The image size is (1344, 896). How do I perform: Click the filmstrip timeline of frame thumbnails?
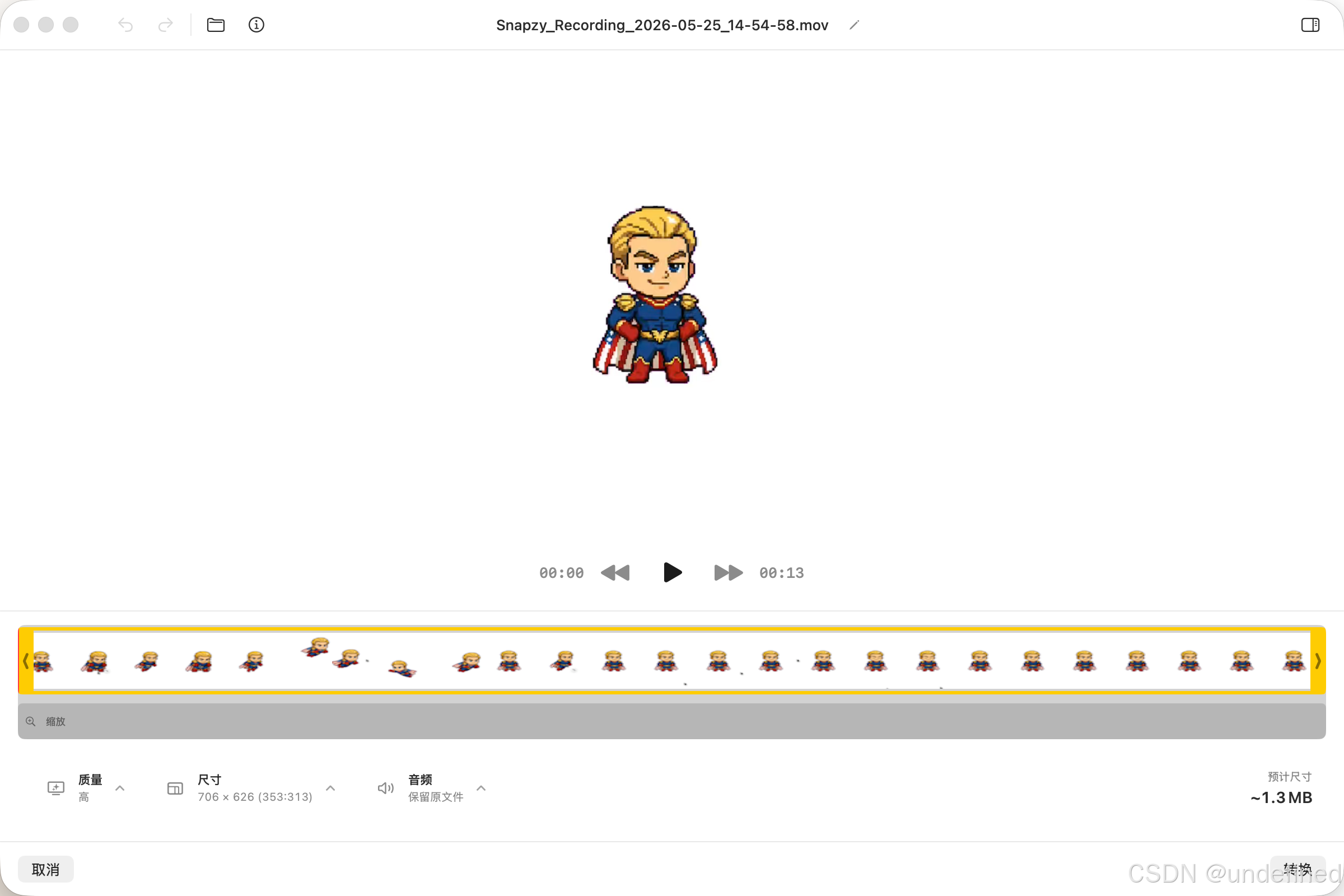(x=672, y=661)
